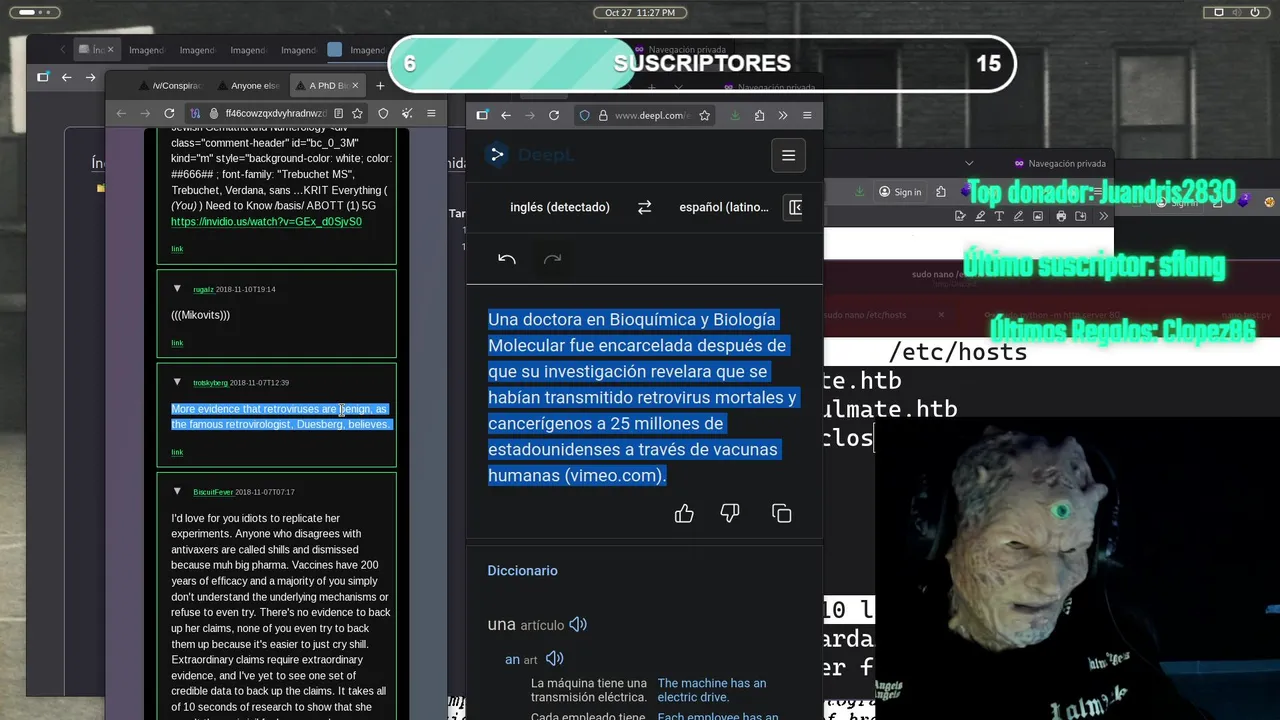Viewport: 1280px width, 720px height.
Task: Open power menu in top bar
Action: tap(1256, 13)
